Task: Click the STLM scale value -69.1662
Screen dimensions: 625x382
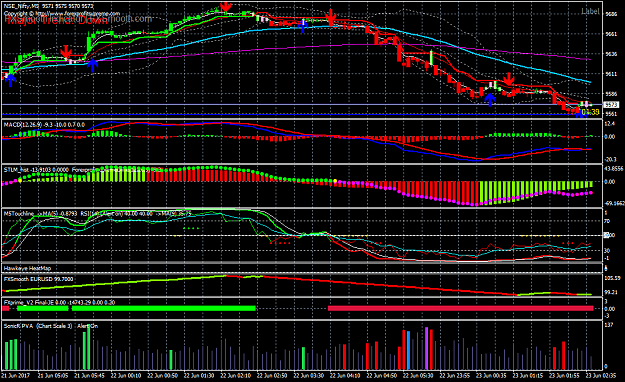Action: click(614, 203)
